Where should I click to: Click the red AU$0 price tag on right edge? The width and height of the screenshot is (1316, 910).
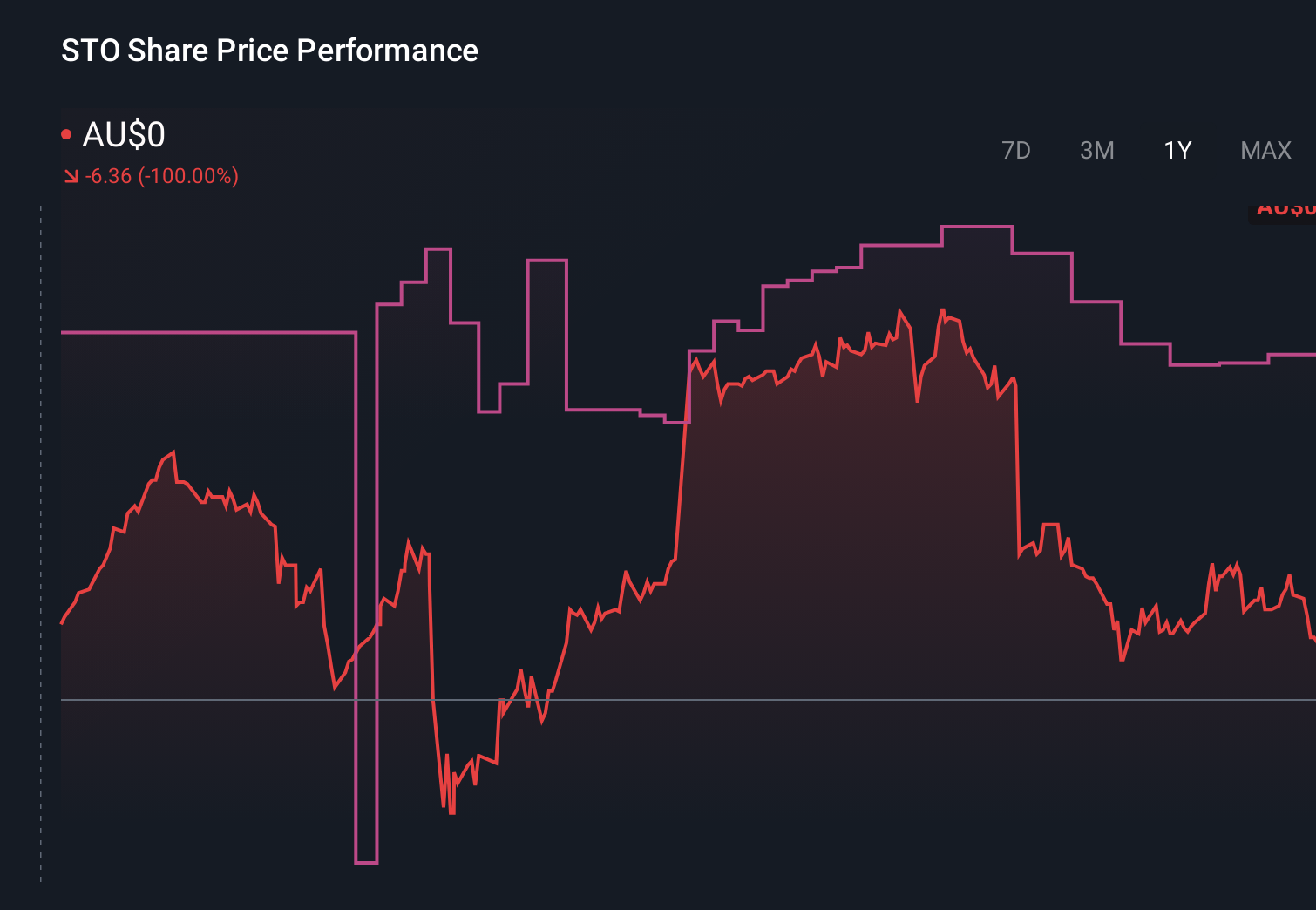pyautogui.click(x=1285, y=207)
